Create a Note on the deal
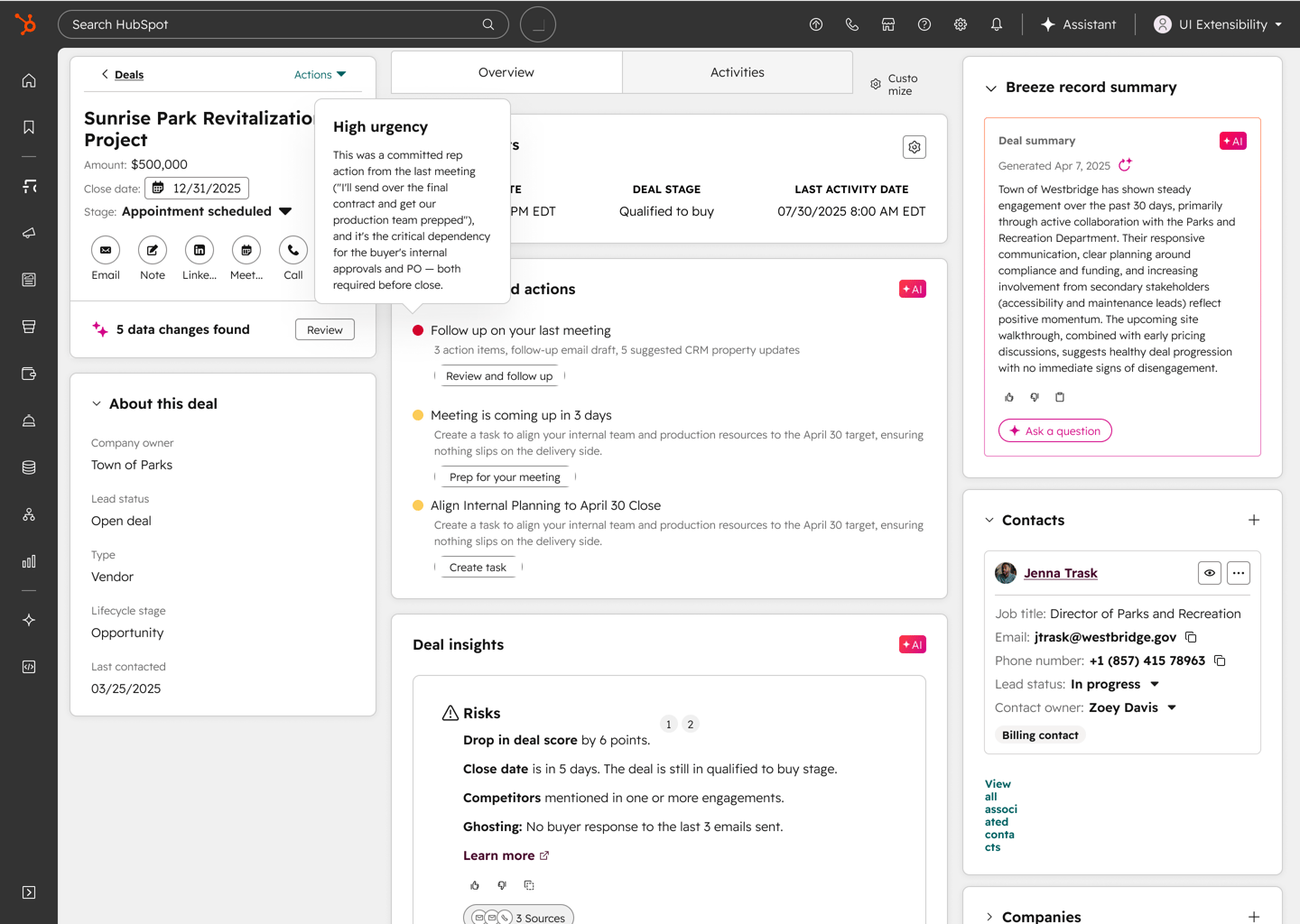The height and width of the screenshot is (924, 1300). pos(153,250)
